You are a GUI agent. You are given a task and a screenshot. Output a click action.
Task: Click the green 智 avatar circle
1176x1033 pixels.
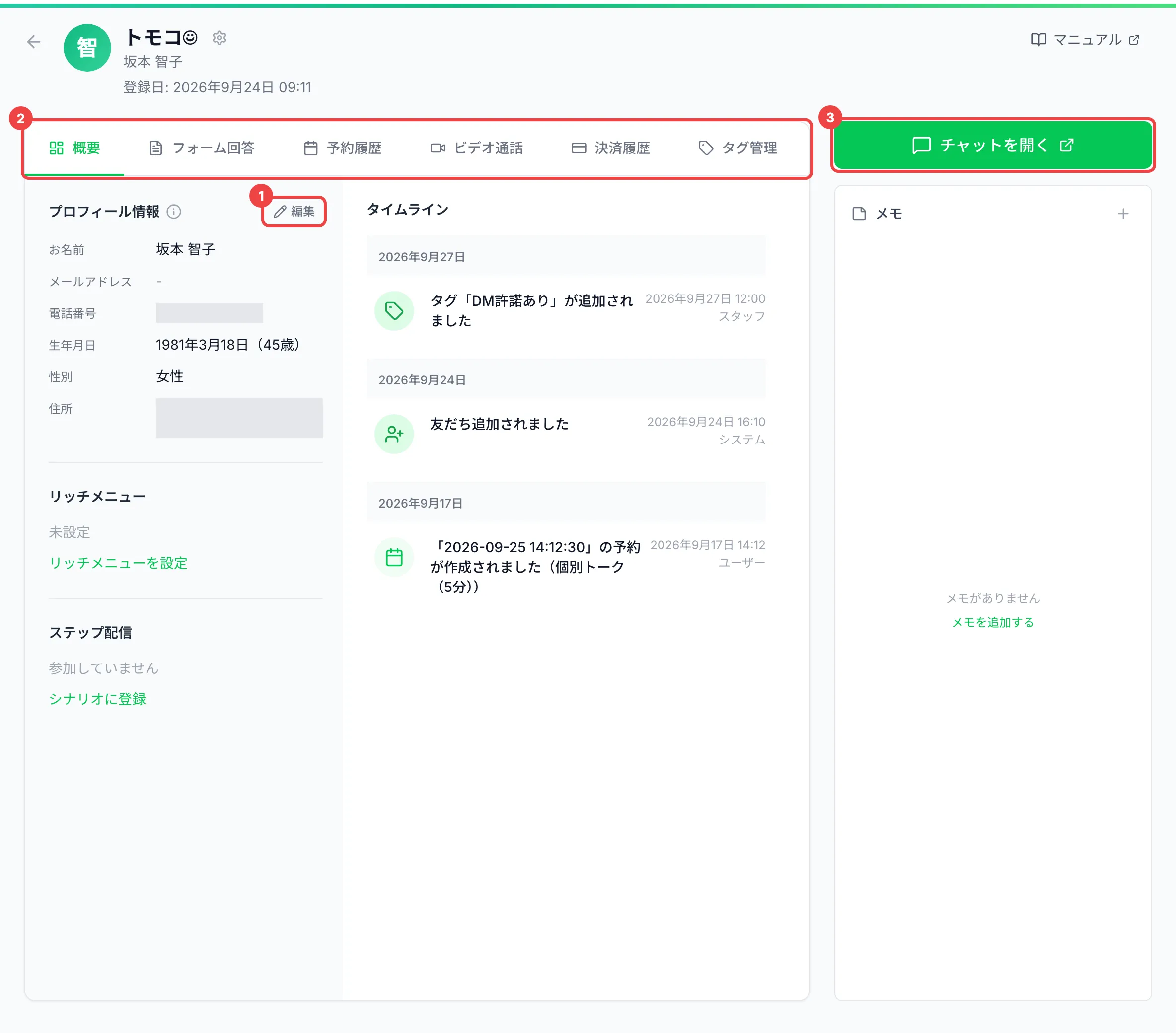87,48
